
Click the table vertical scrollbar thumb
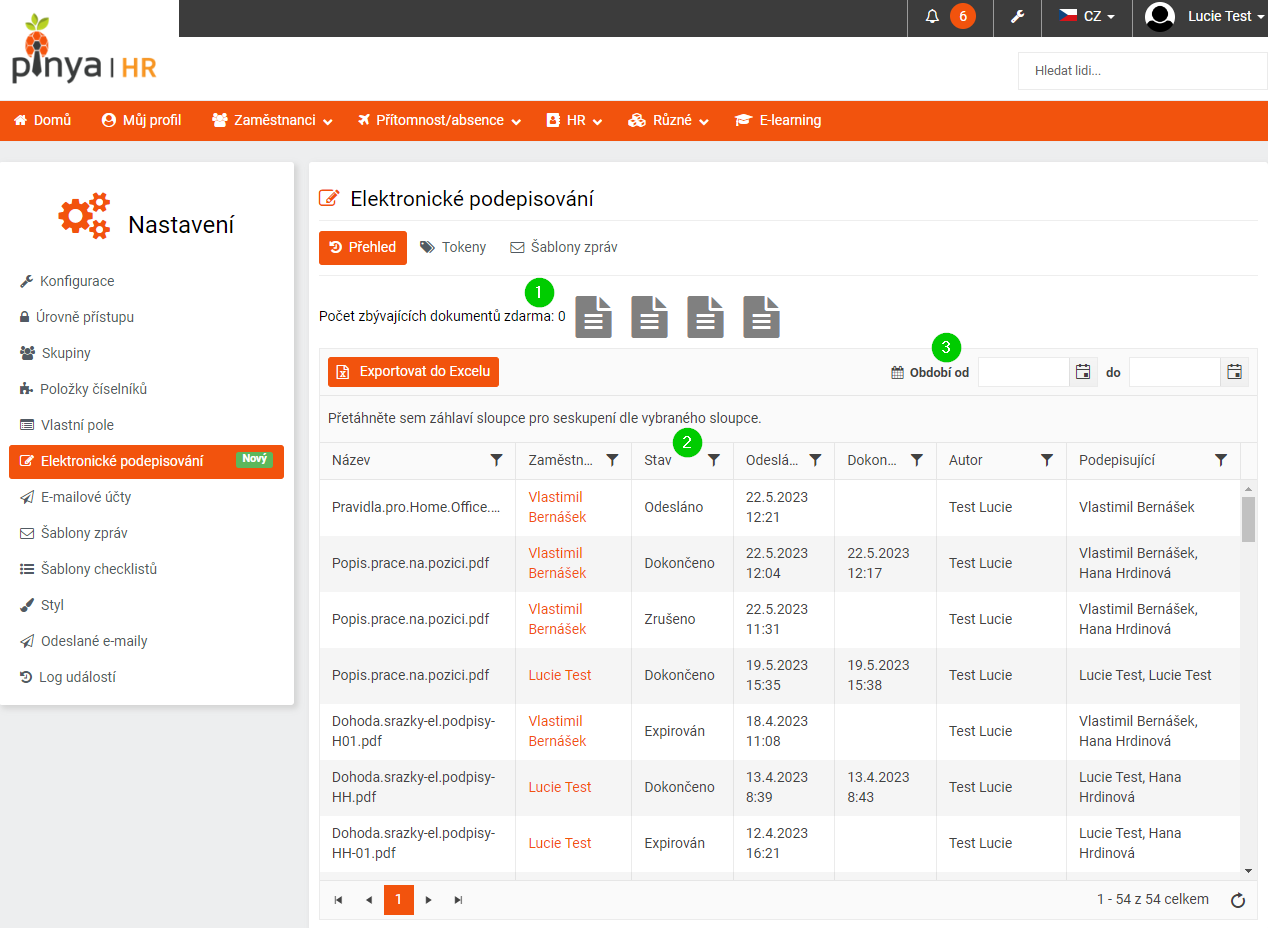pos(1248,519)
